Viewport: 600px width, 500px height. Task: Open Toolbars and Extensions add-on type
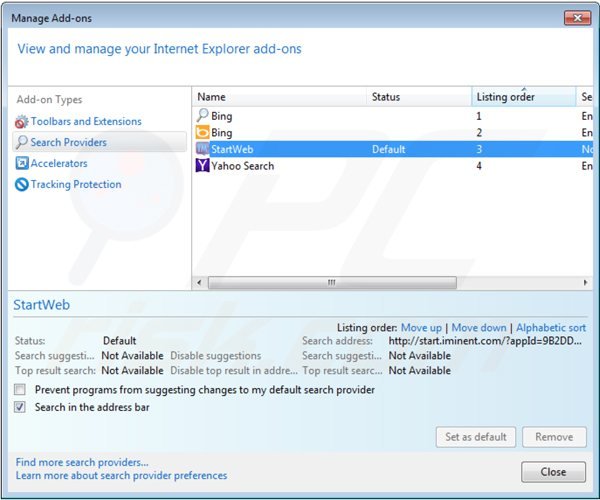[86, 121]
